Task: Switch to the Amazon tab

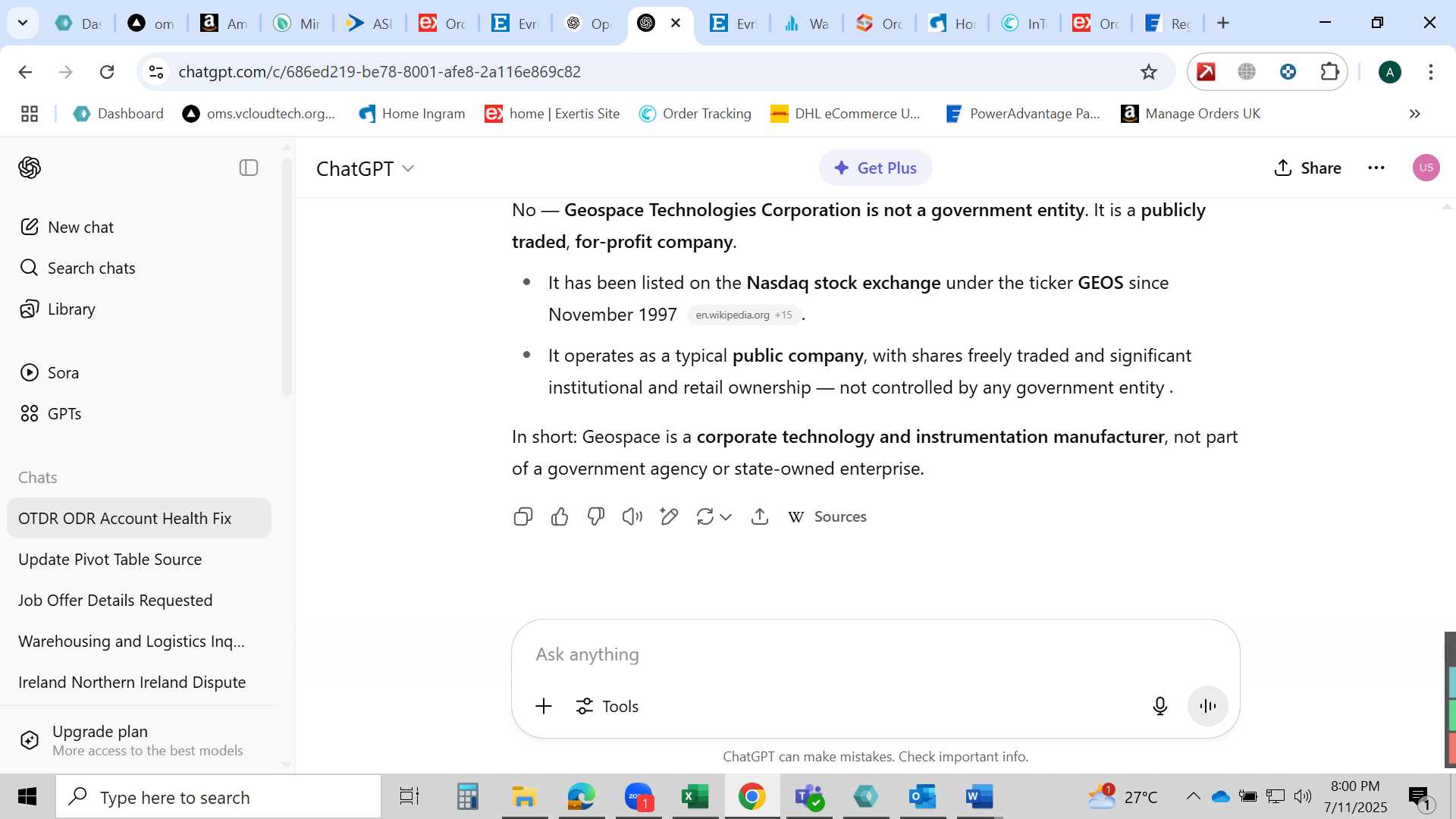Action: [x=224, y=24]
